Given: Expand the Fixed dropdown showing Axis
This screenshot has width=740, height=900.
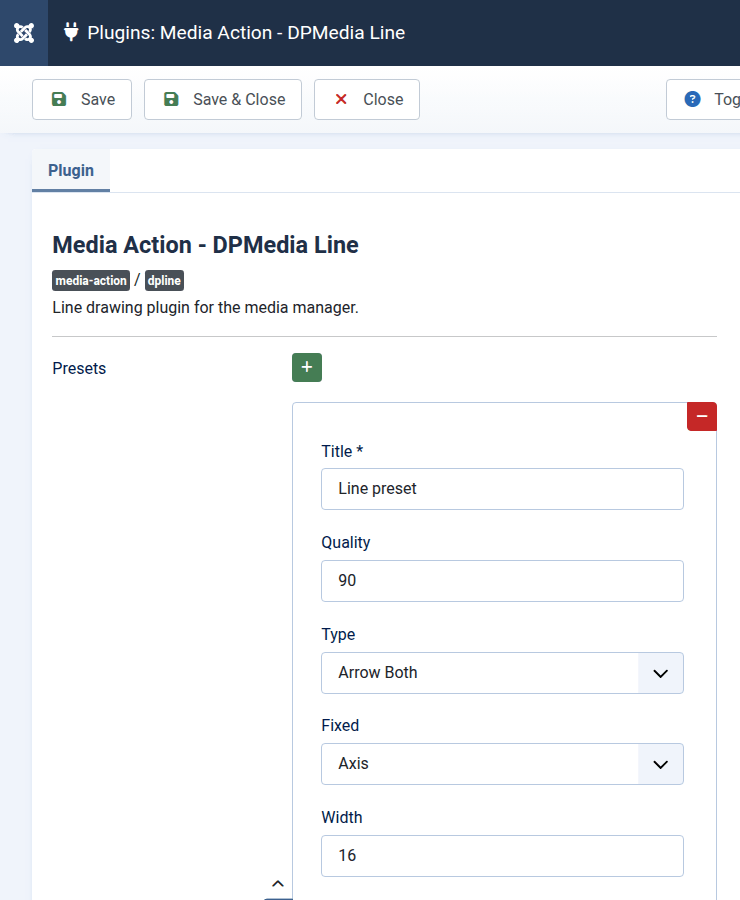Looking at the screenshot, I should pos(502,764).
